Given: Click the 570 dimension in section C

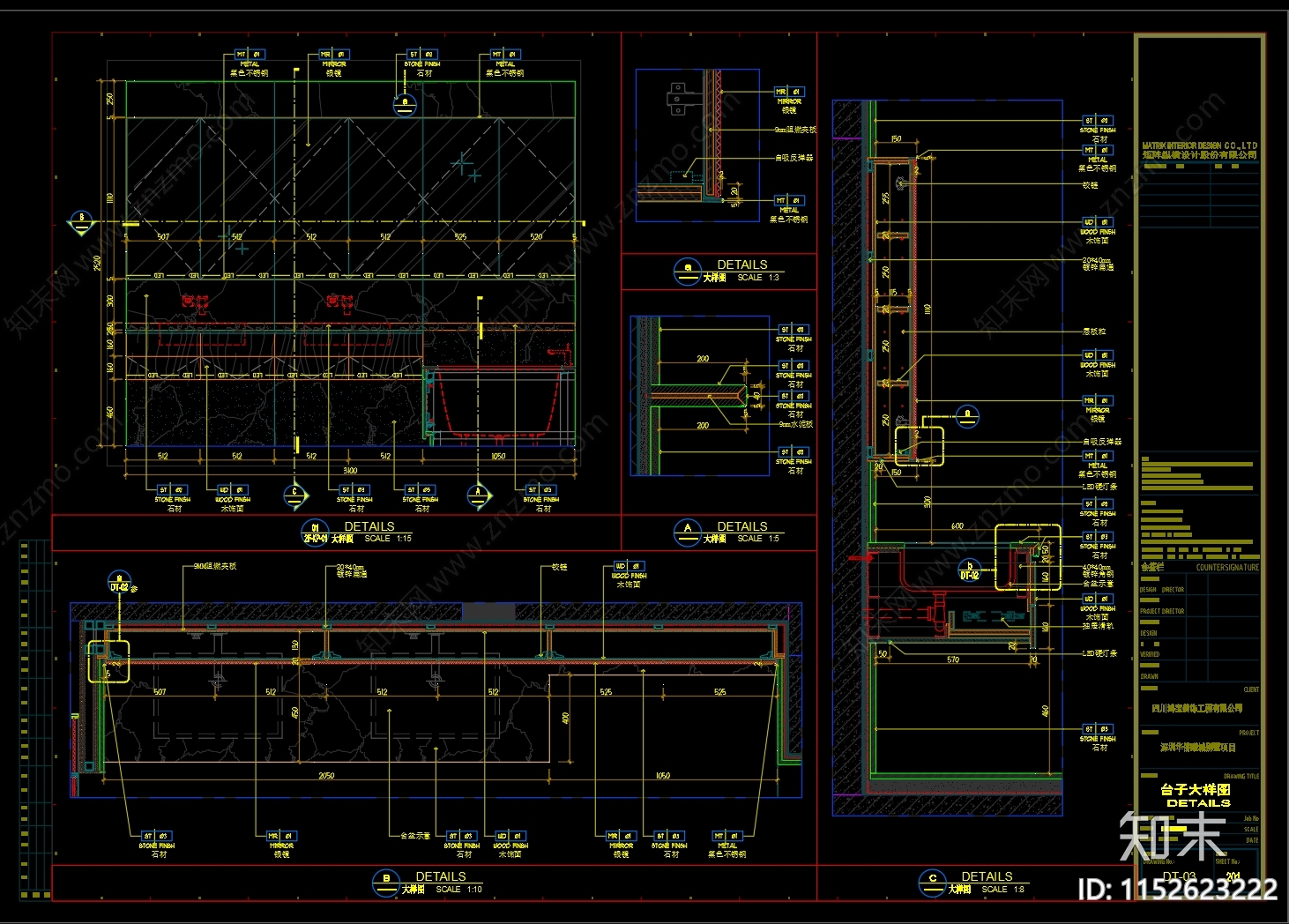Looking at the screenshot, I should 953,659.
